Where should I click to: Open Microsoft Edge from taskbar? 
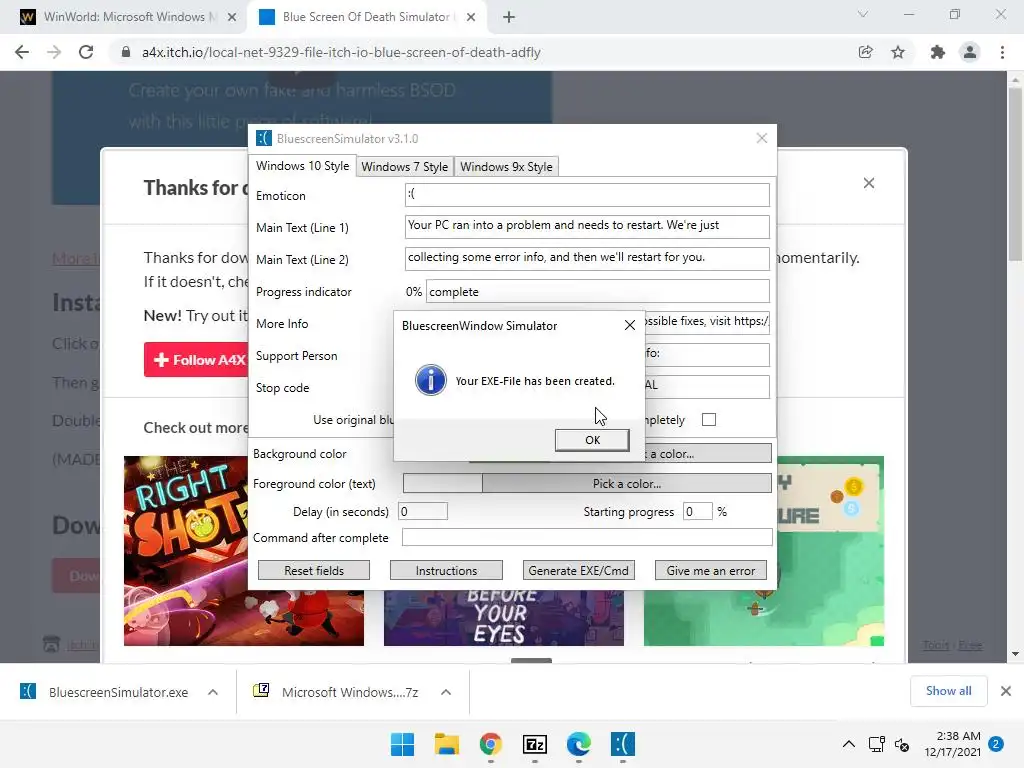point(579,744)
